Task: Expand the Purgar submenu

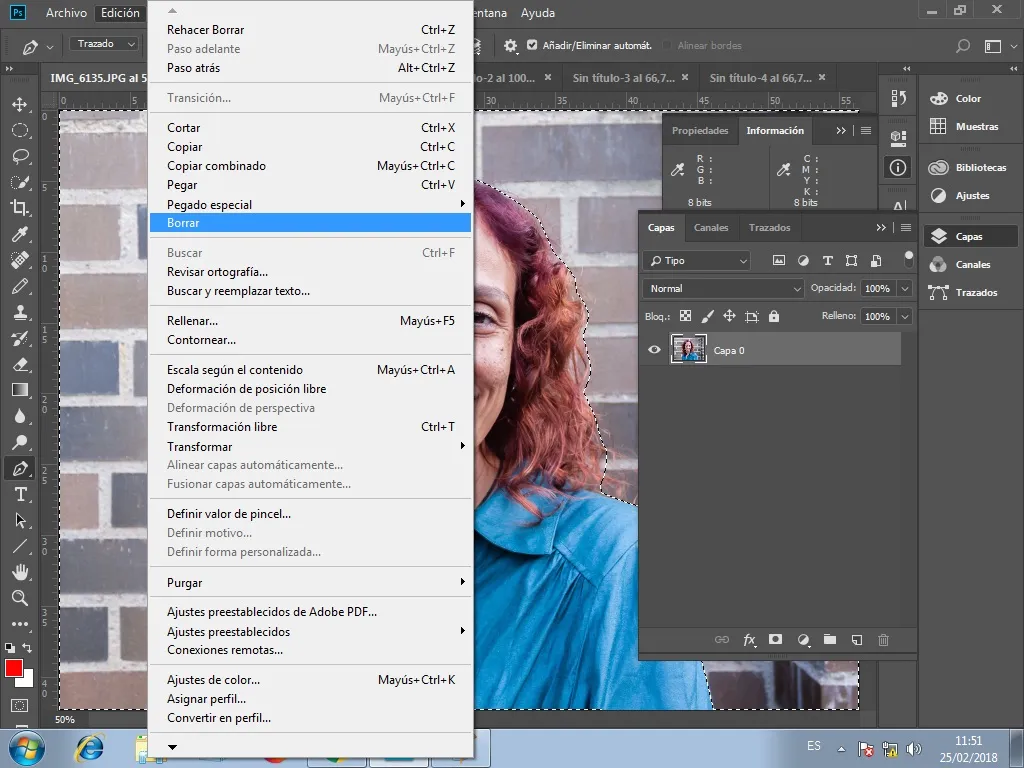Action: tap(310, 583)
